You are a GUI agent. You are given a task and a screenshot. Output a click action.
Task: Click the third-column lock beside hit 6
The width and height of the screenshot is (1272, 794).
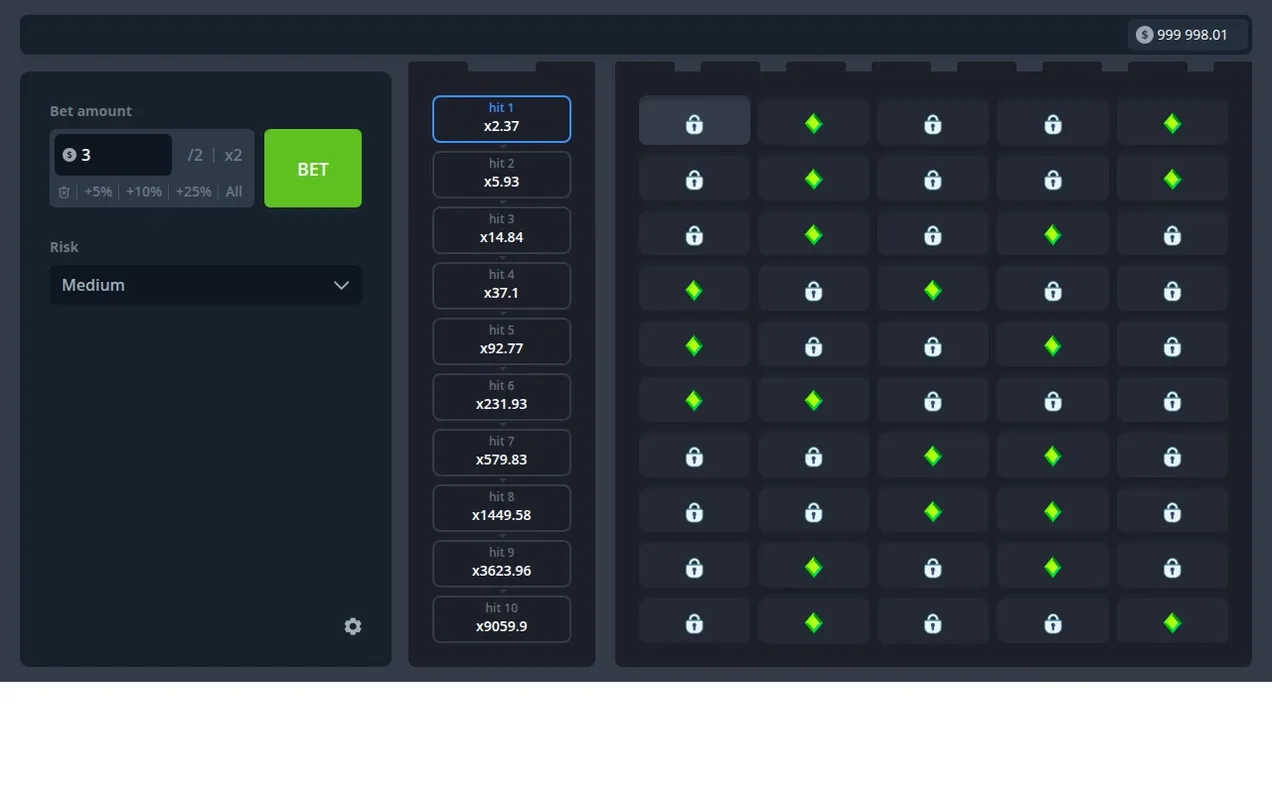coord(933,401)
